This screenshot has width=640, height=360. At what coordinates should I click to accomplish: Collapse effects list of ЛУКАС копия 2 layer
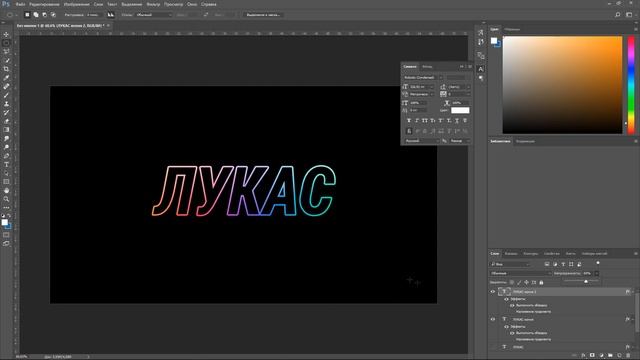(633, 292)
